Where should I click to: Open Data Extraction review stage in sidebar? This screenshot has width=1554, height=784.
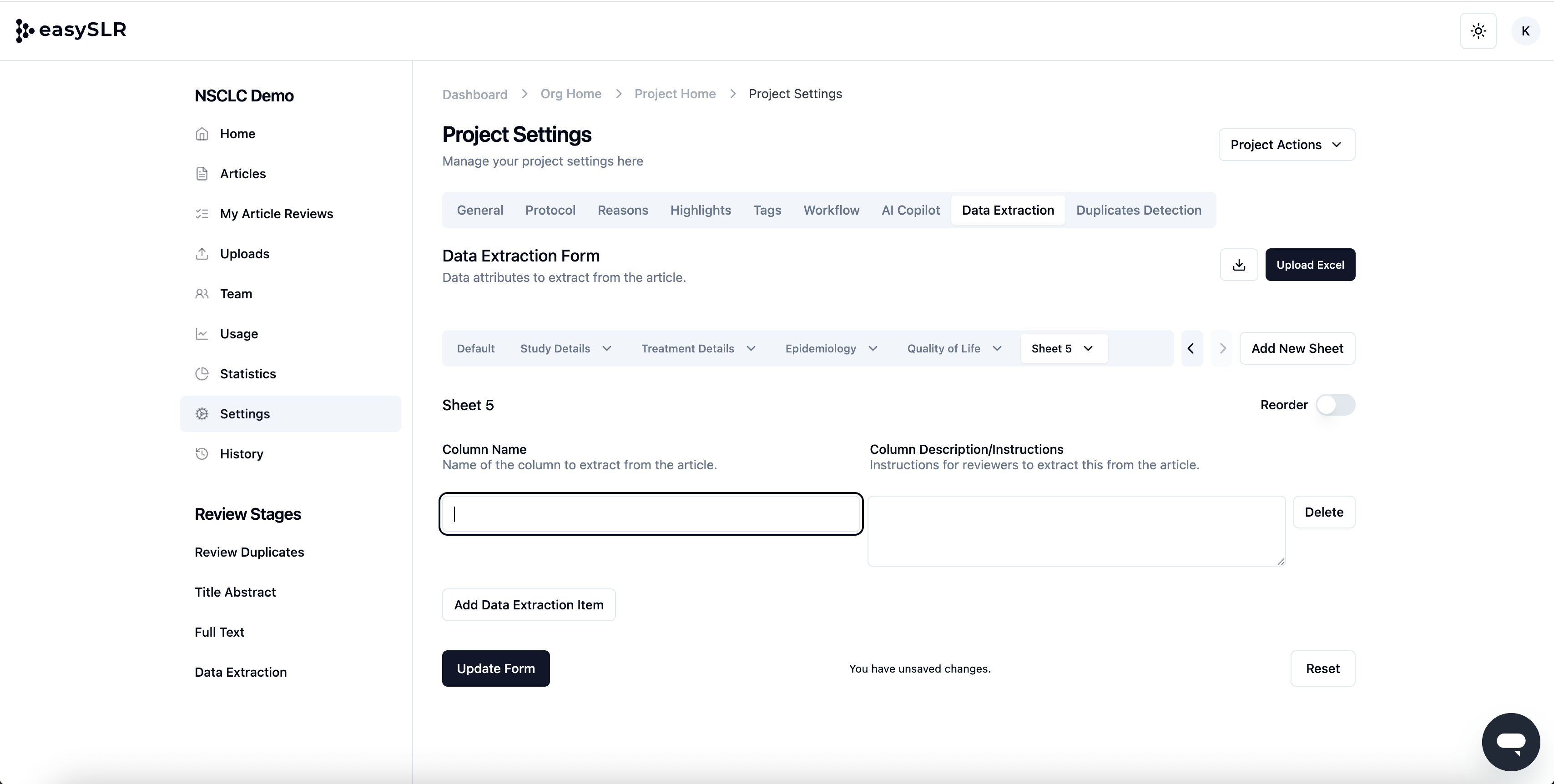click(241, 673)
